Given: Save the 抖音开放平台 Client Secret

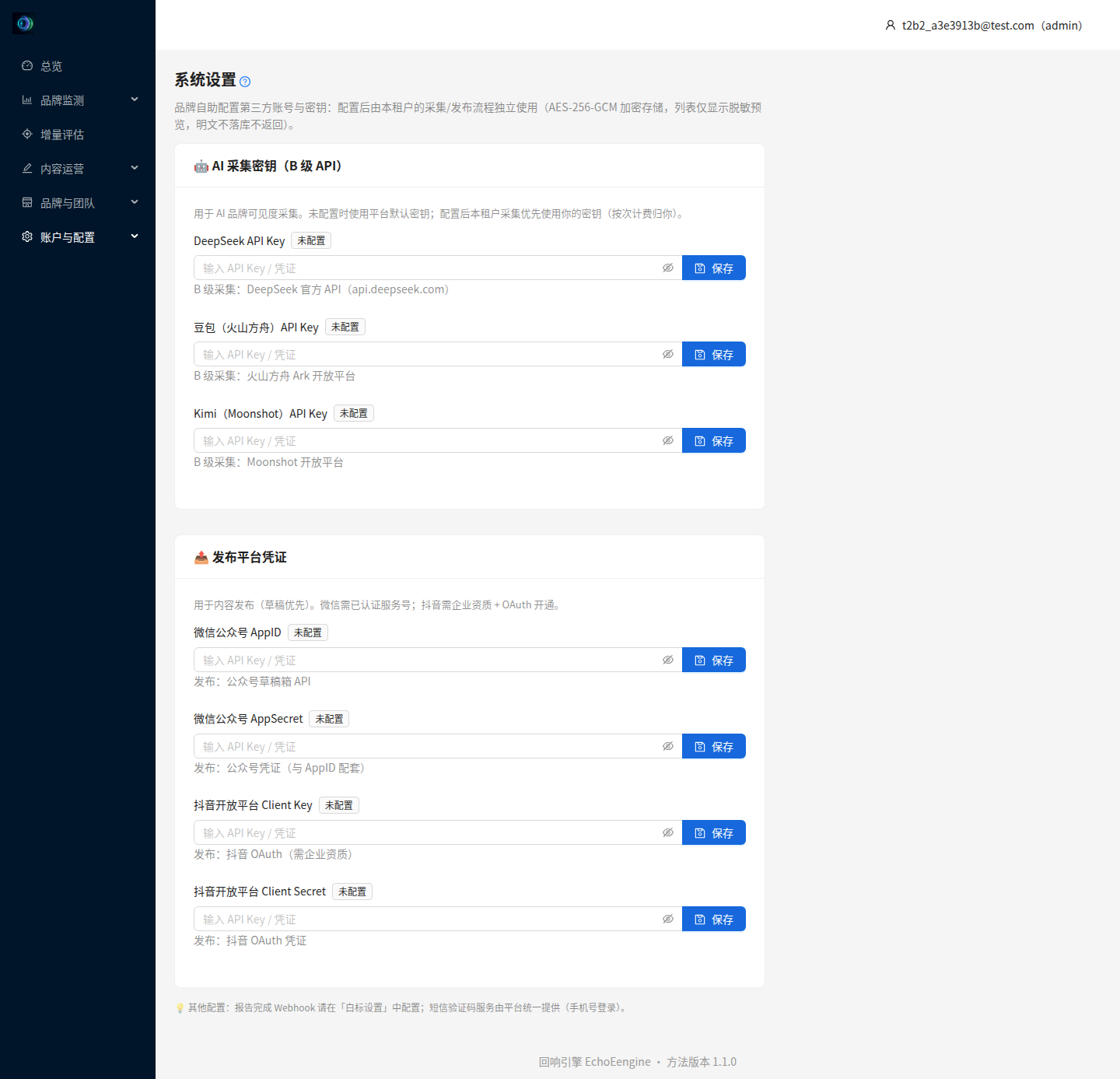Looking at the screenshot, I should pos(714,920).
